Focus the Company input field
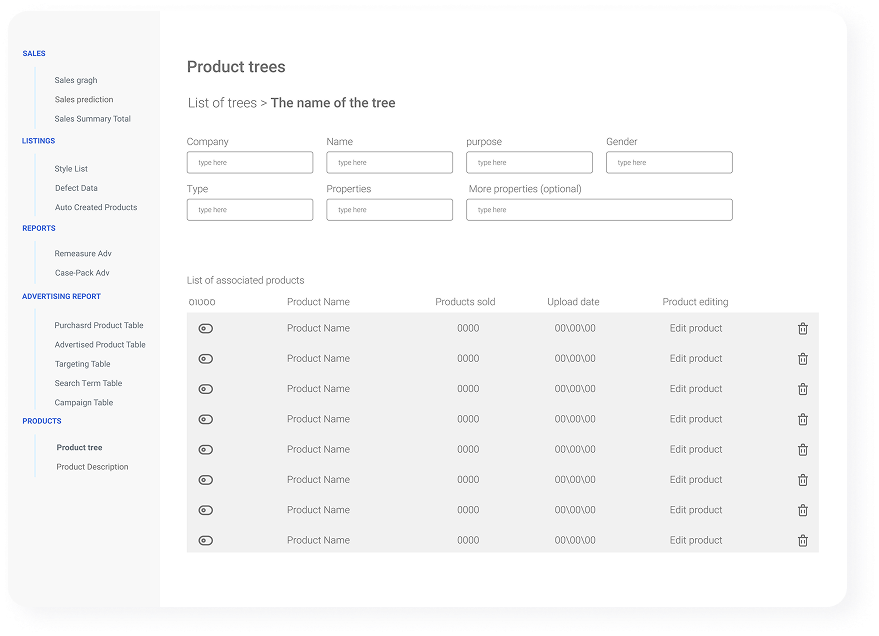 (x=250, y=163)
